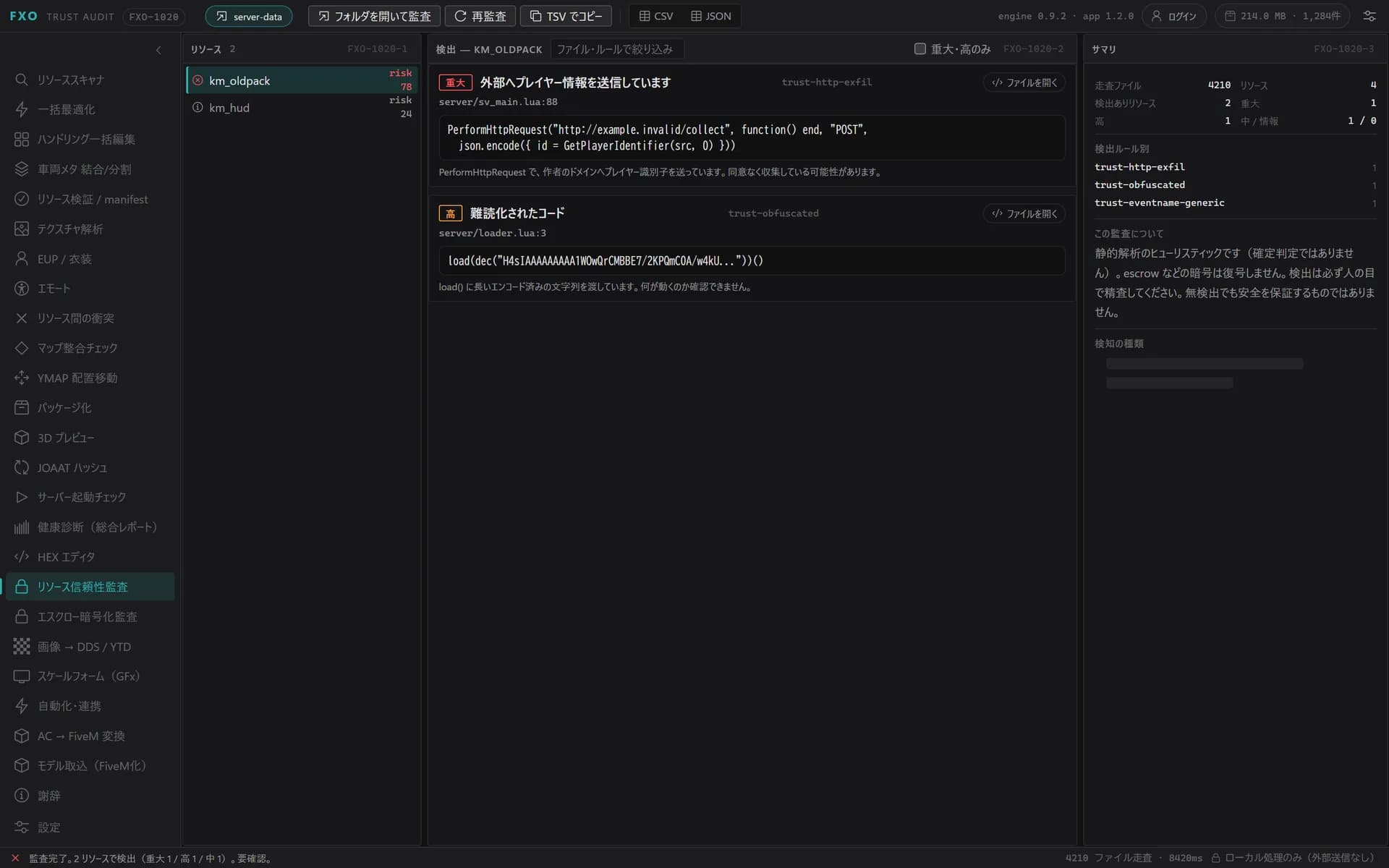Viewport: 1389px width, 868px height.
Task: Open 自動化・連携 bolt icon
Action: (x=22, y=706)
